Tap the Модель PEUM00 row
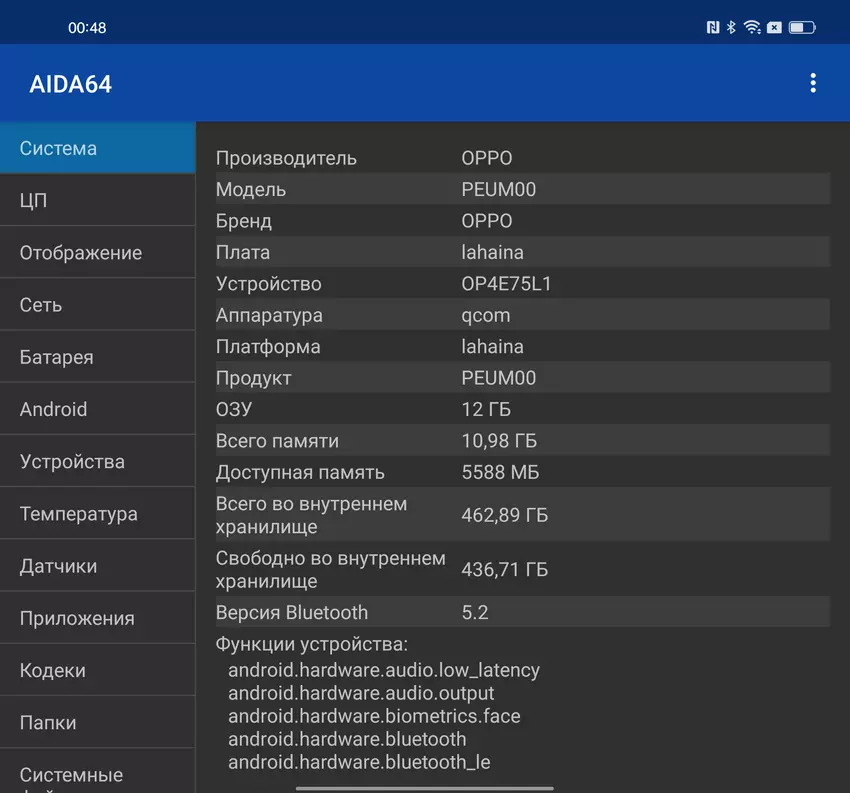The width and height of the screenshot is (850, 793). click(x=522, y=189)
